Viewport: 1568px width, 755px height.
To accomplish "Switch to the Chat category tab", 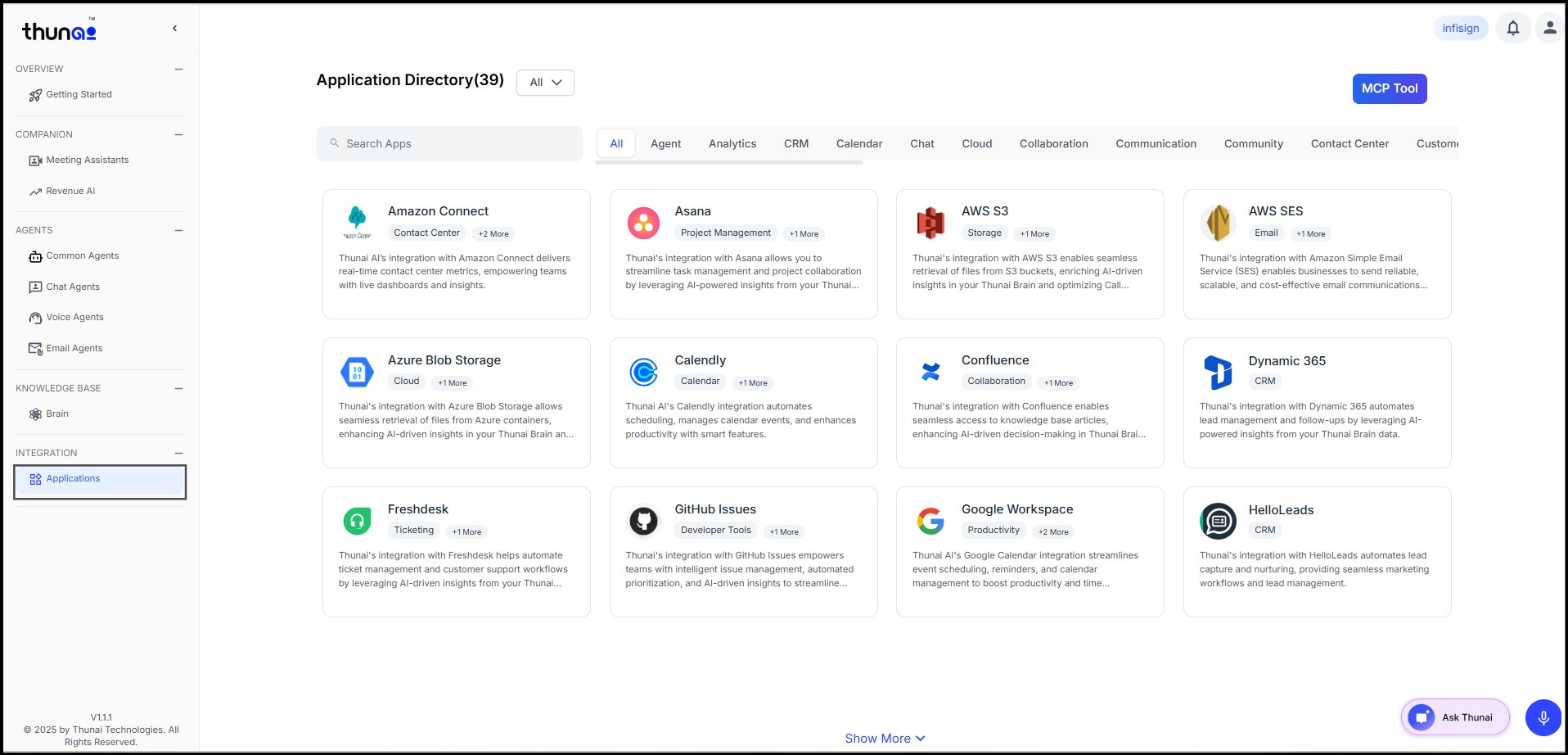I will point(922,144).
